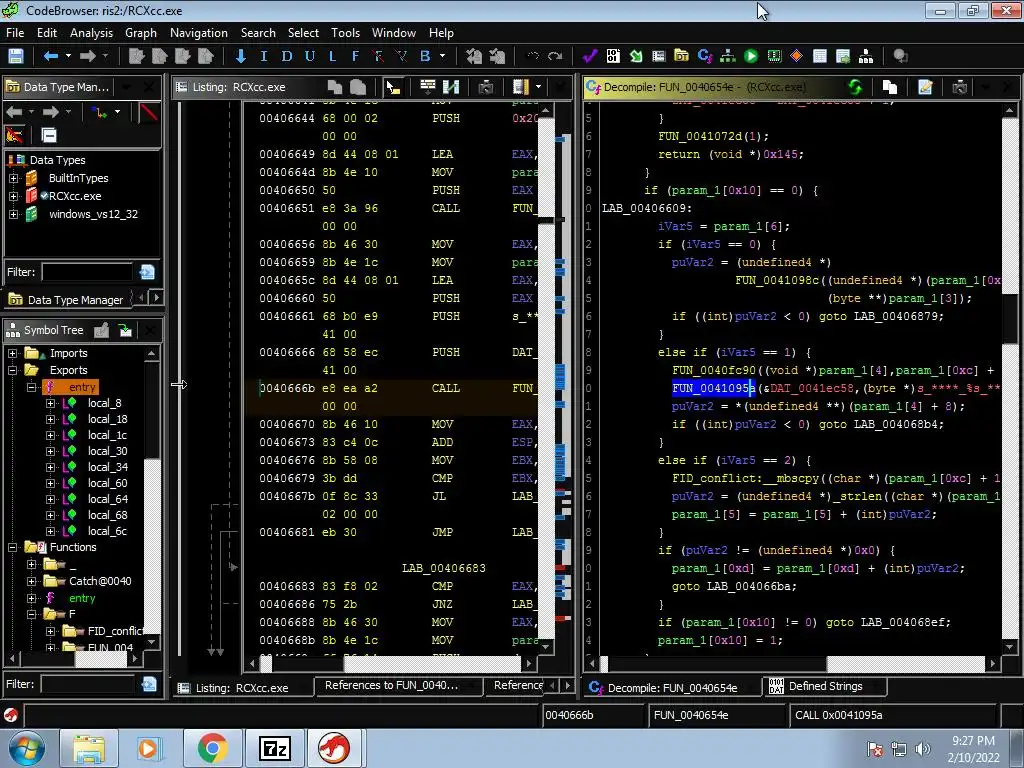Open the function call graph toolbar icon
The image size is (1024, 768).
728,56
